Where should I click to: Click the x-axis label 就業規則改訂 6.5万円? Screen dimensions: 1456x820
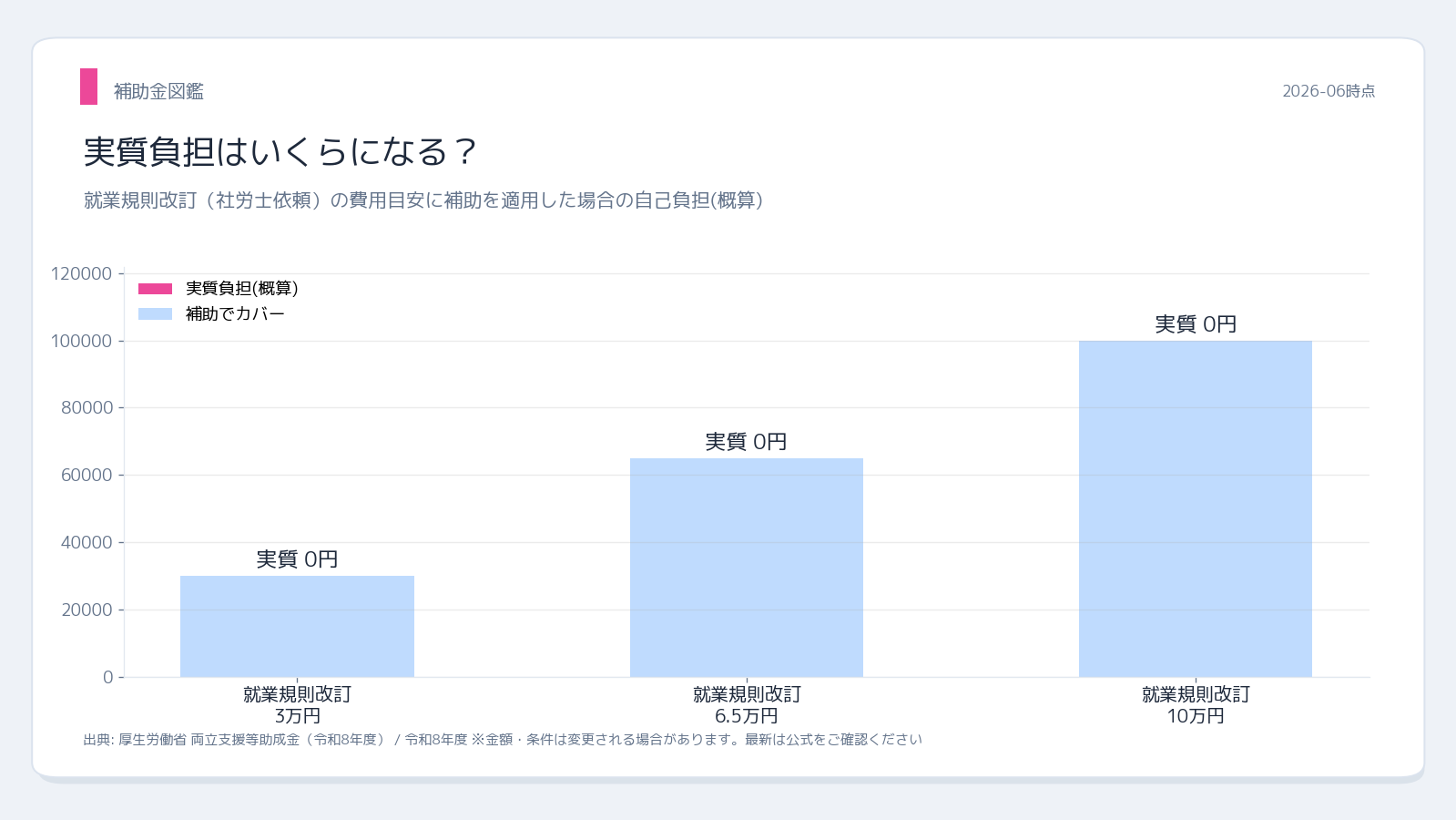747,705
